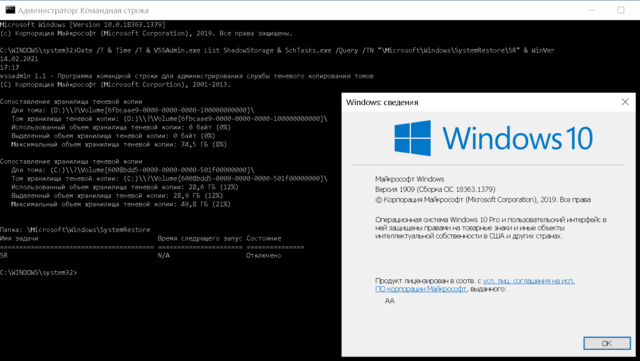Click the date output 14.02.2021
This screenshot has width=640, height=361.
tap(19, 59)
